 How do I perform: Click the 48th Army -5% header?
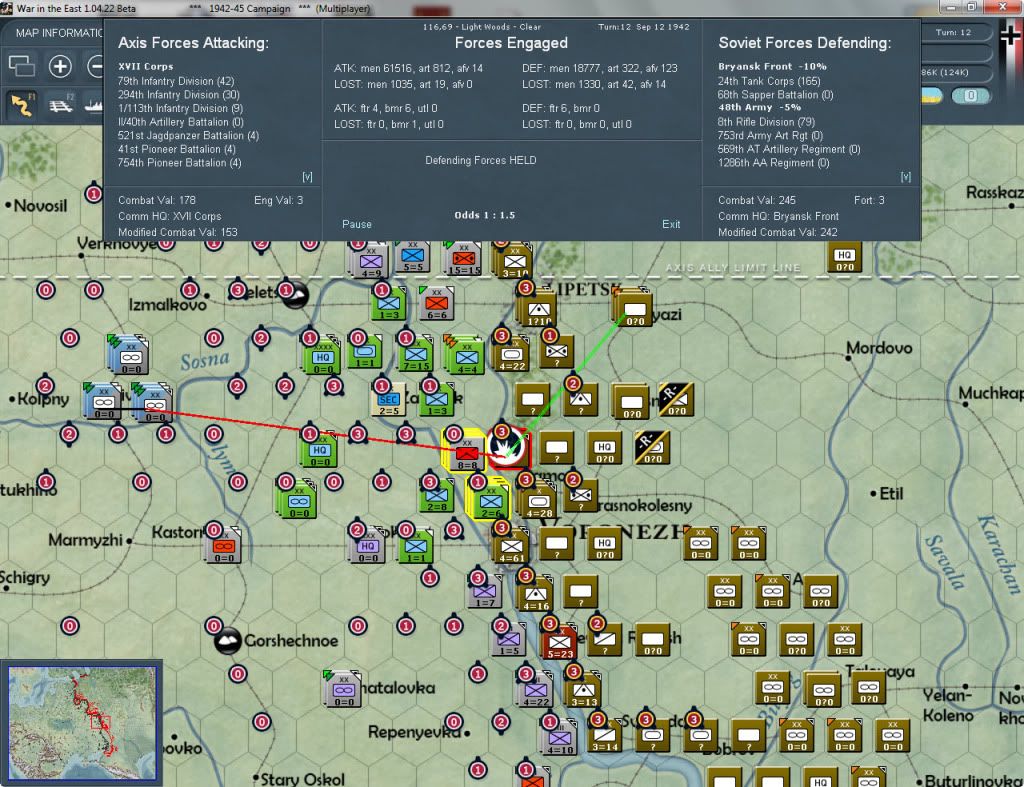[760, 108]
